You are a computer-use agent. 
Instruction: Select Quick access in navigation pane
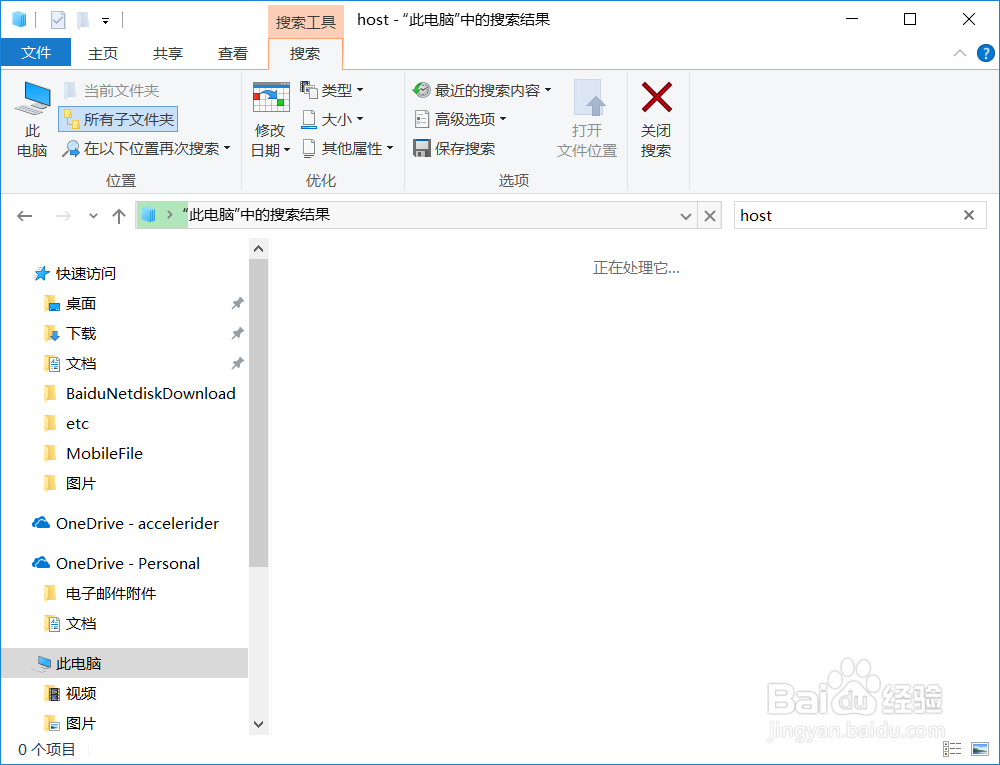[x=75, y=273]
